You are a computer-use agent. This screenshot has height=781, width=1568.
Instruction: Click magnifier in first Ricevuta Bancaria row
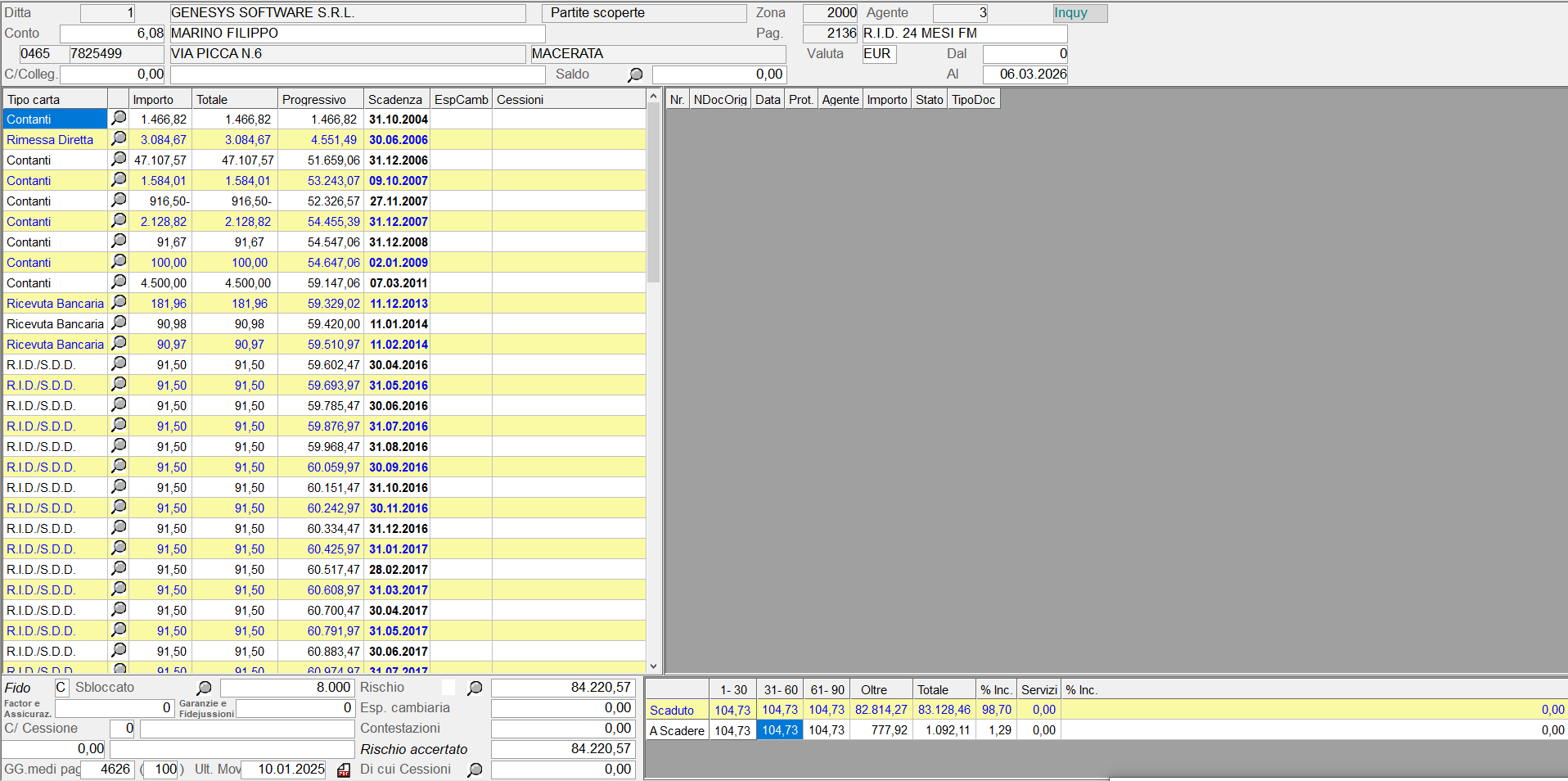119,303
